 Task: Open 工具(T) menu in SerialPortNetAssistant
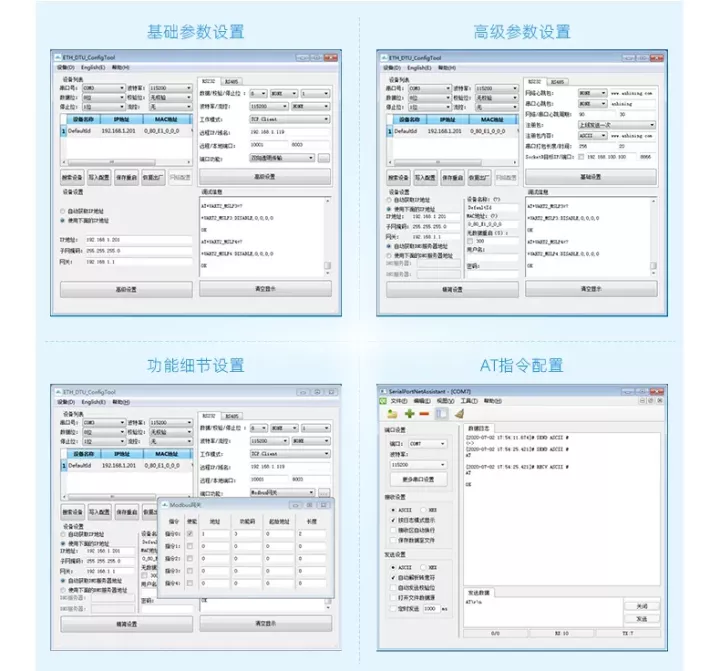469,401
